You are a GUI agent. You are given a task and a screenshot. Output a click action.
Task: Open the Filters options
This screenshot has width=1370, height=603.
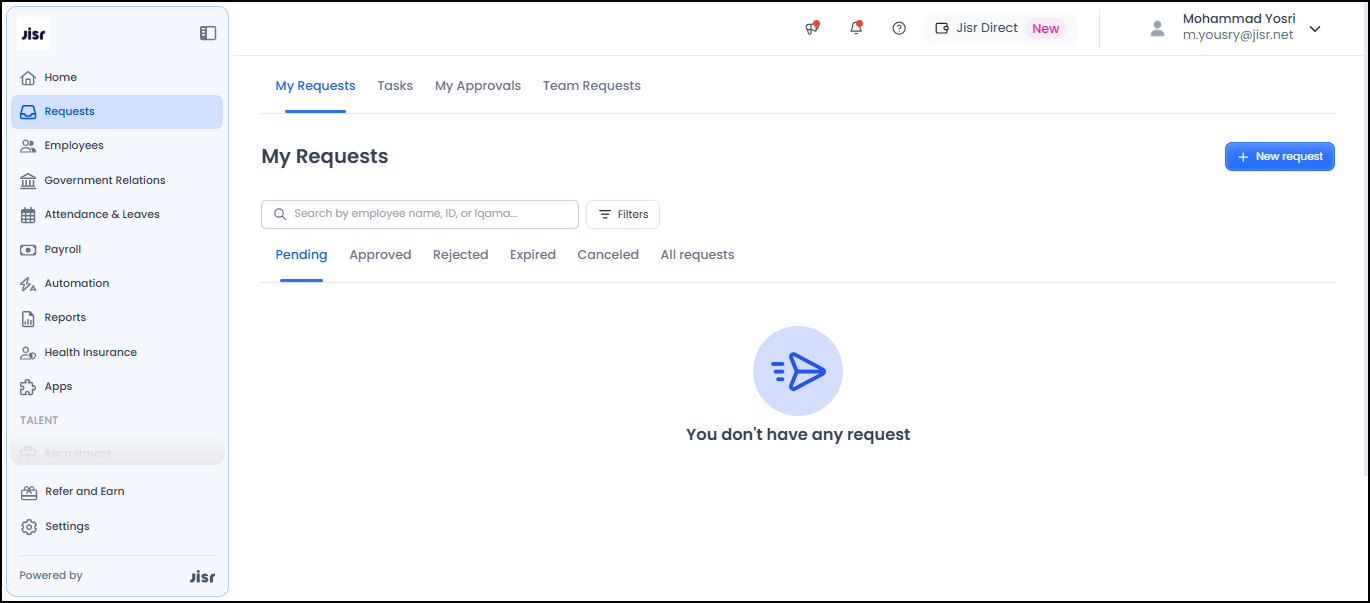coord(622,214)
